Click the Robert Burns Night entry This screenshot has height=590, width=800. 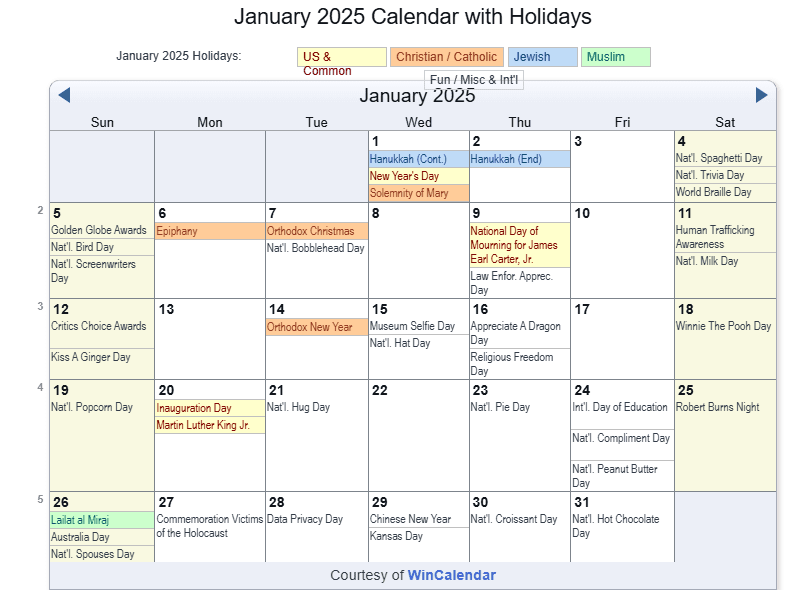[x=717, y=407]
